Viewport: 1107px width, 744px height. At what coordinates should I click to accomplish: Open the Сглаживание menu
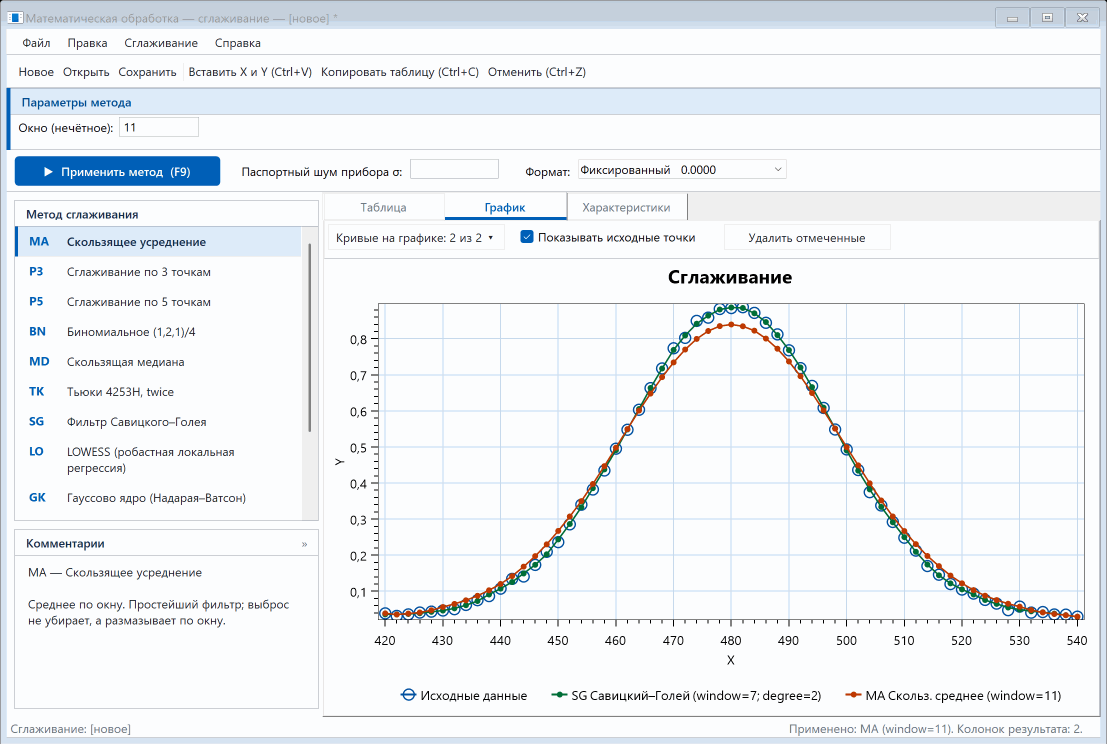[x=161, y=43]
